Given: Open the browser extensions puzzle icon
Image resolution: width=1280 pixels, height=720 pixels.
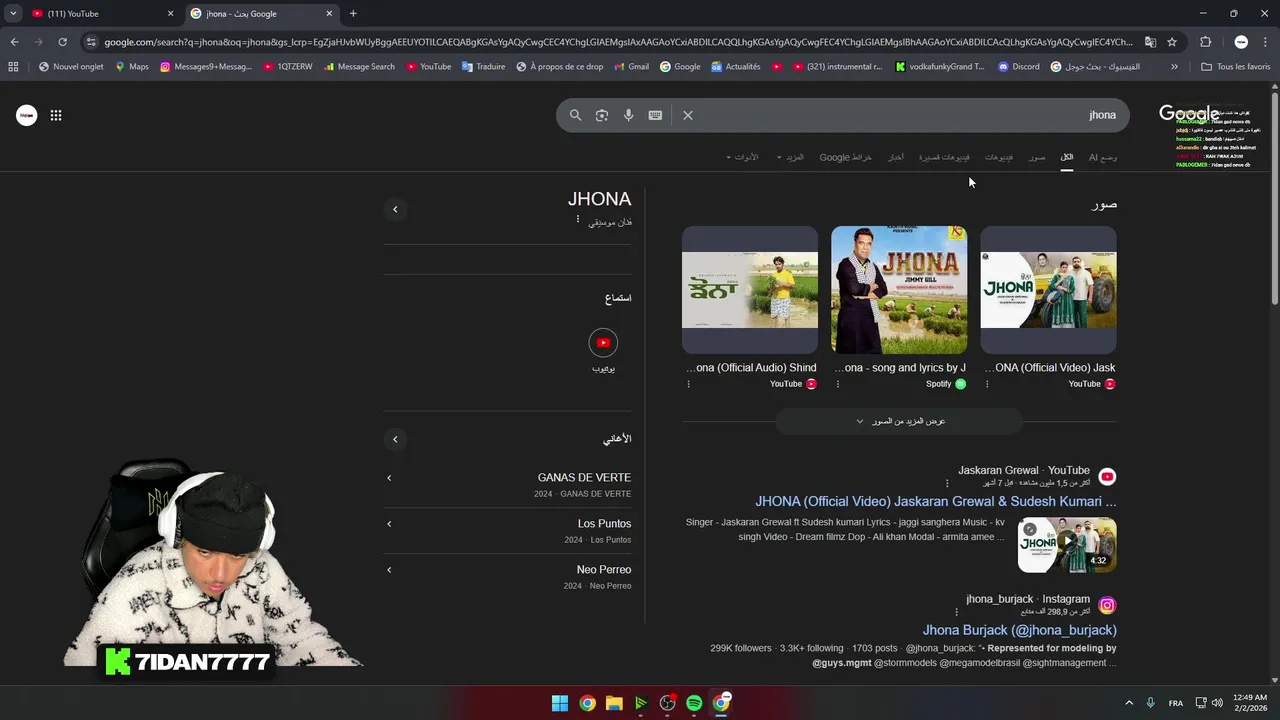Looking at the screenshot, I should 1205,42.
